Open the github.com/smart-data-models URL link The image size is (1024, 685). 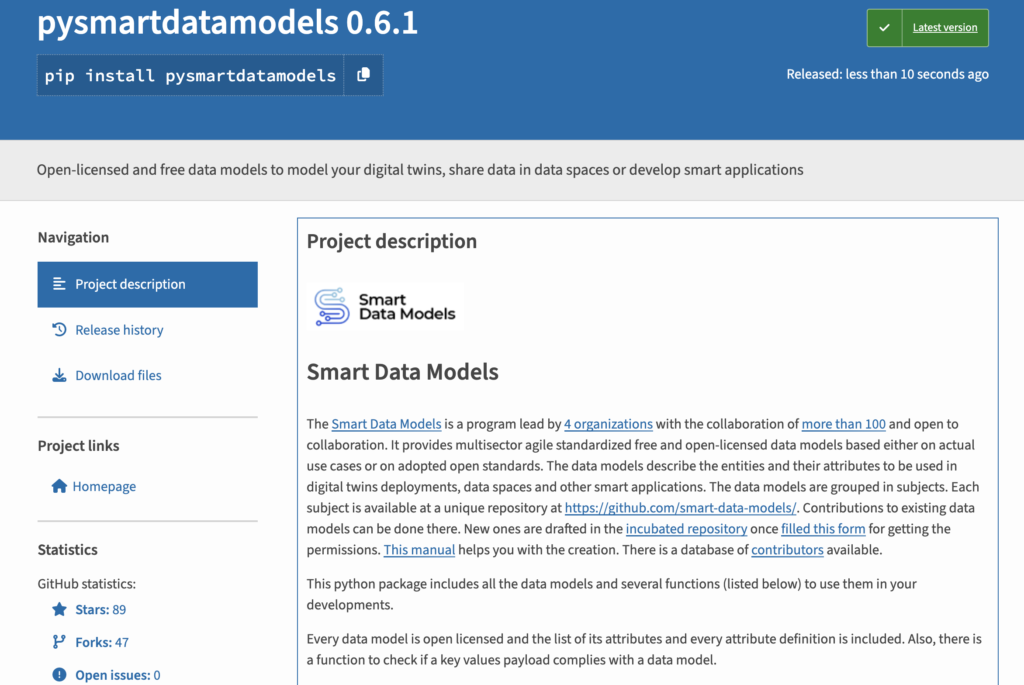(x=680, y=507)
